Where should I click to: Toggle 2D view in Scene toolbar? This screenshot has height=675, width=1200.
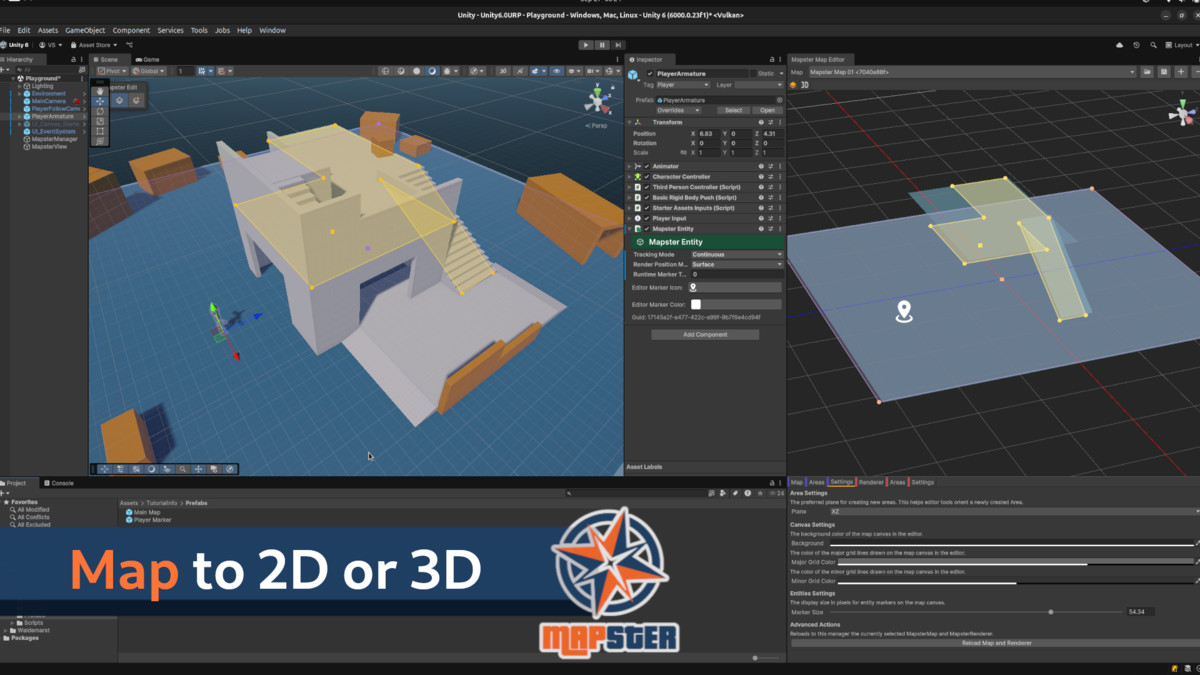503,71
